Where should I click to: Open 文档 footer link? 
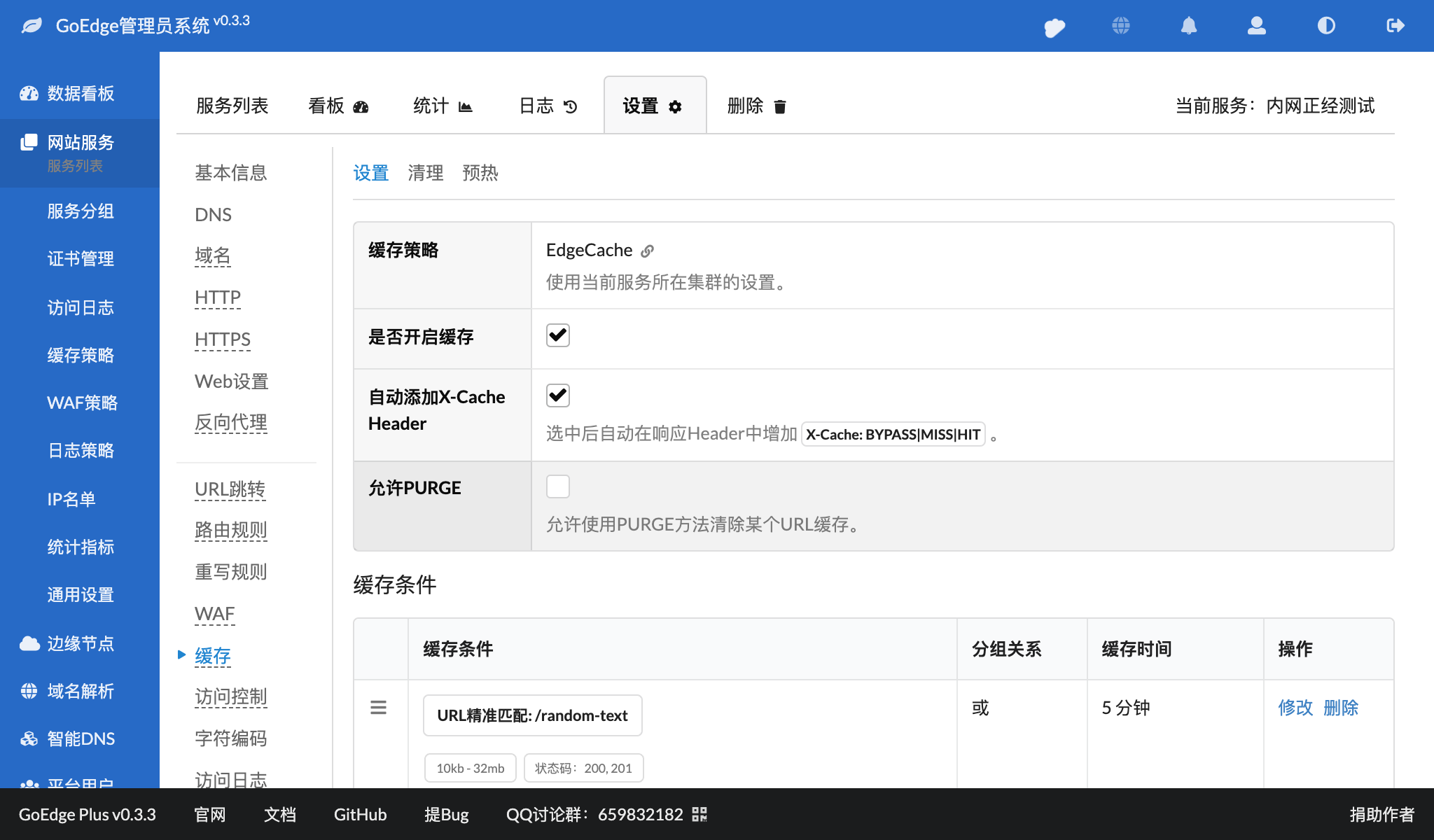click(280, 814)
